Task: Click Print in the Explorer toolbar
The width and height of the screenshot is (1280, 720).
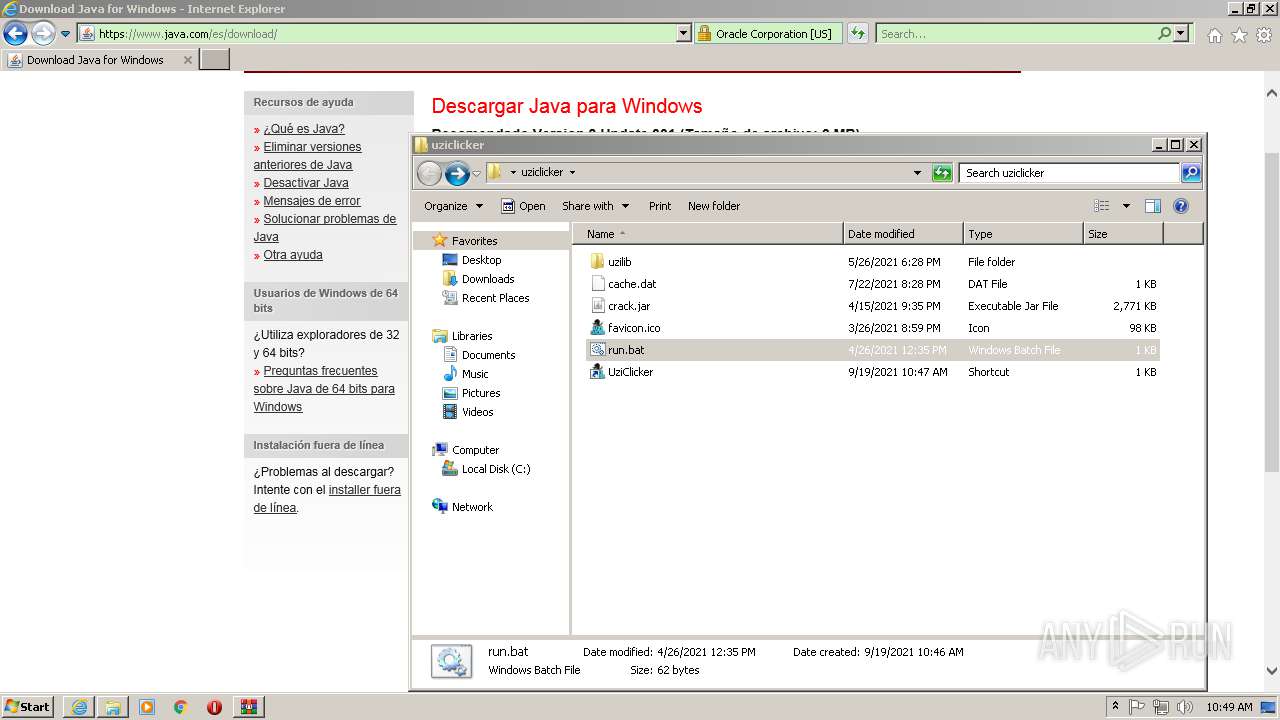Action: tap(660, 206)
